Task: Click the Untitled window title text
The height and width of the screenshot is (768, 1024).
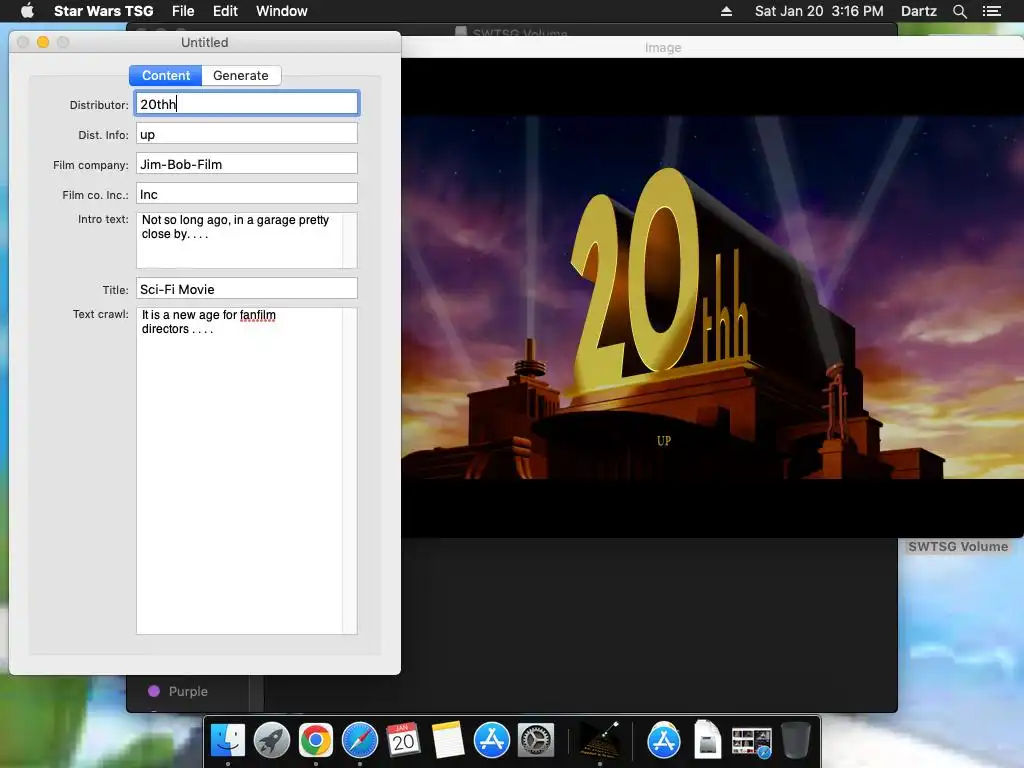Action: [x=204, y=42]
